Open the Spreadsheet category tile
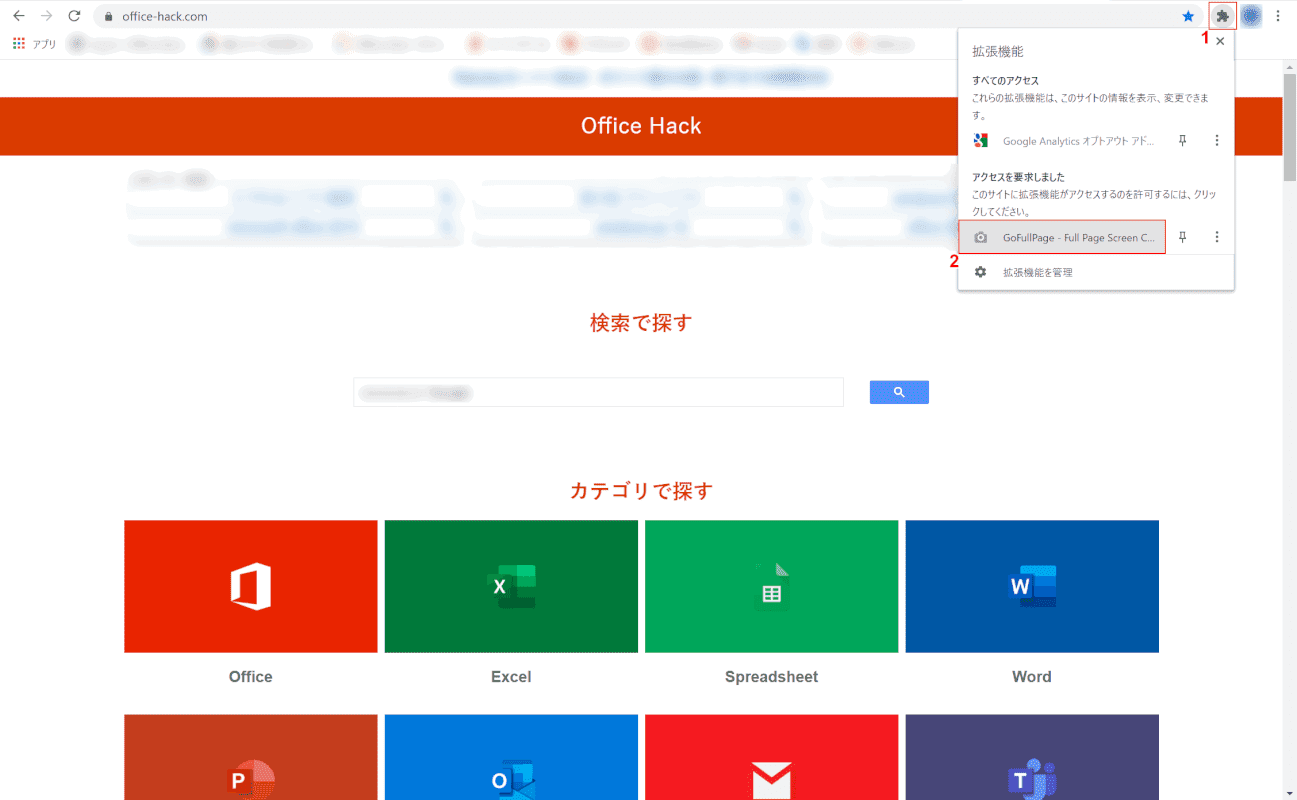Image resolution: width=1297 pixels, height=800 pixels. point(771,586)
